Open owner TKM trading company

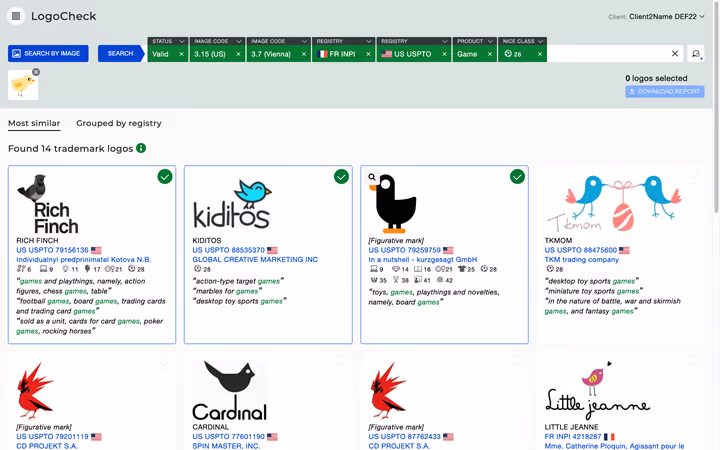click(582, 260)
